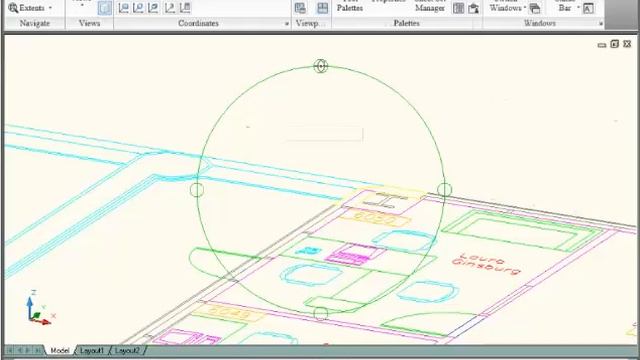Switch to the Layout2 tab
This screenshot has width=640, height=360.
click(x=127, y=351)
